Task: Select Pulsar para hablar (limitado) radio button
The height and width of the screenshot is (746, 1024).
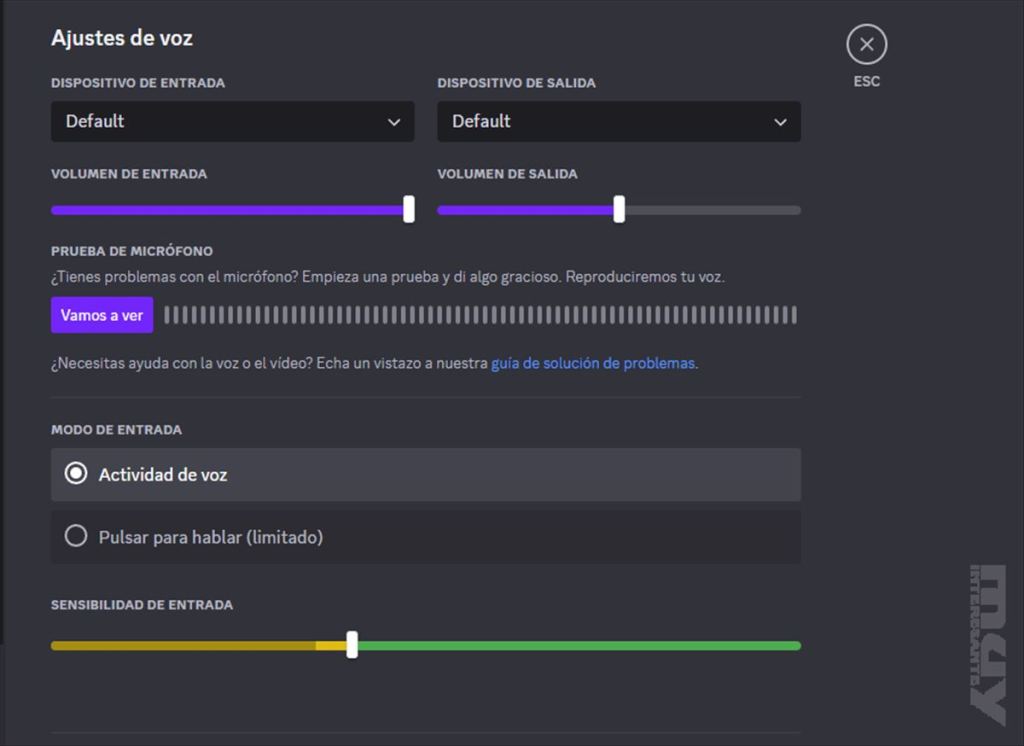Action: click(76, 537)
